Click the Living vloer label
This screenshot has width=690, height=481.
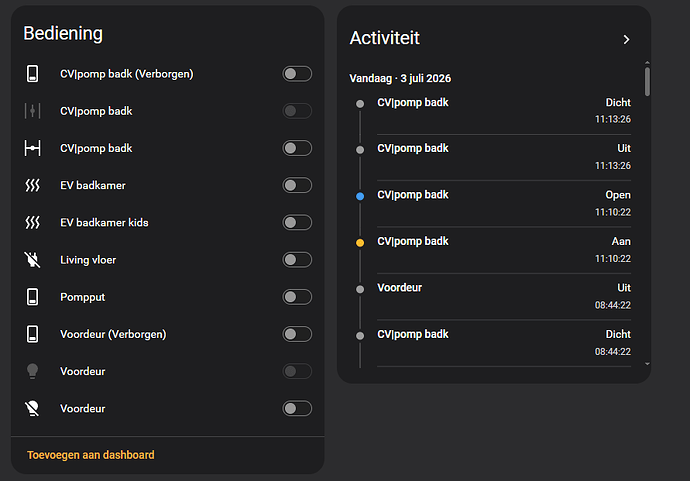(x=88, y=260)
